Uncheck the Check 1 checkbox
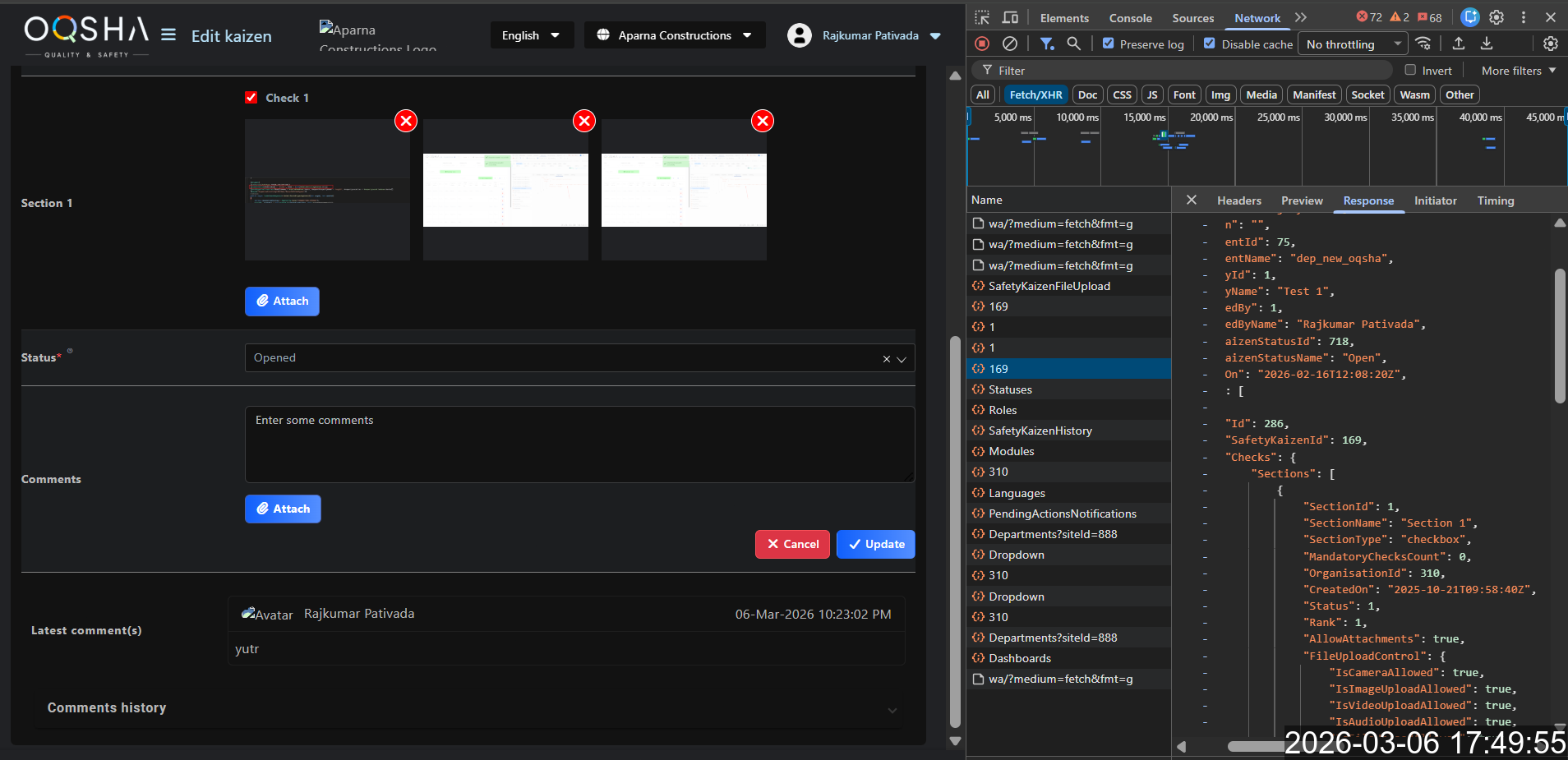This screenshot has width=1568, height=760. point(251,98)
